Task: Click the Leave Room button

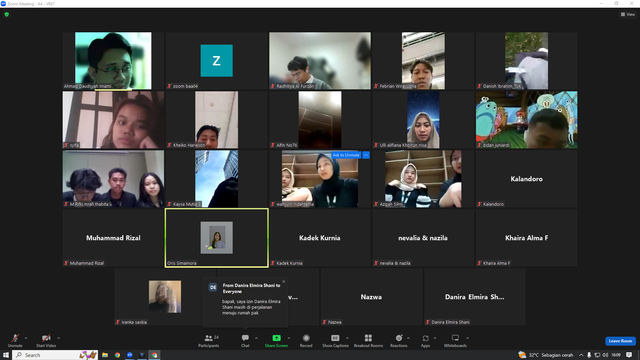Action: pos(620,341)
